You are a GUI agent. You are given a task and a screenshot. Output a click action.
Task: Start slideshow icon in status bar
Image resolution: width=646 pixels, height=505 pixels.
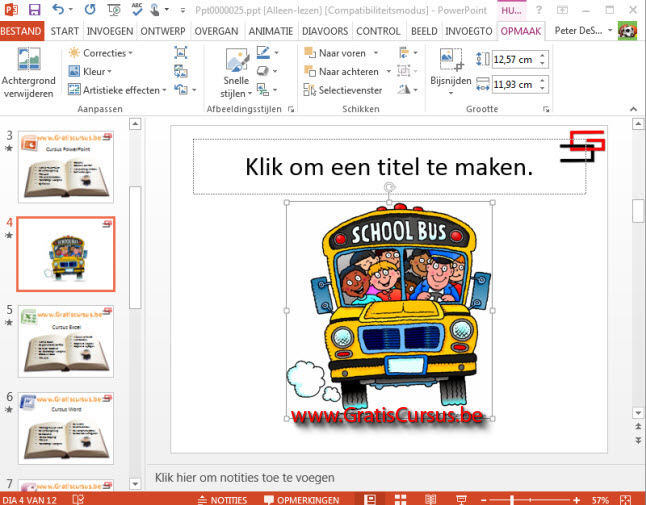pyautogui.click(x=461, y=500)
